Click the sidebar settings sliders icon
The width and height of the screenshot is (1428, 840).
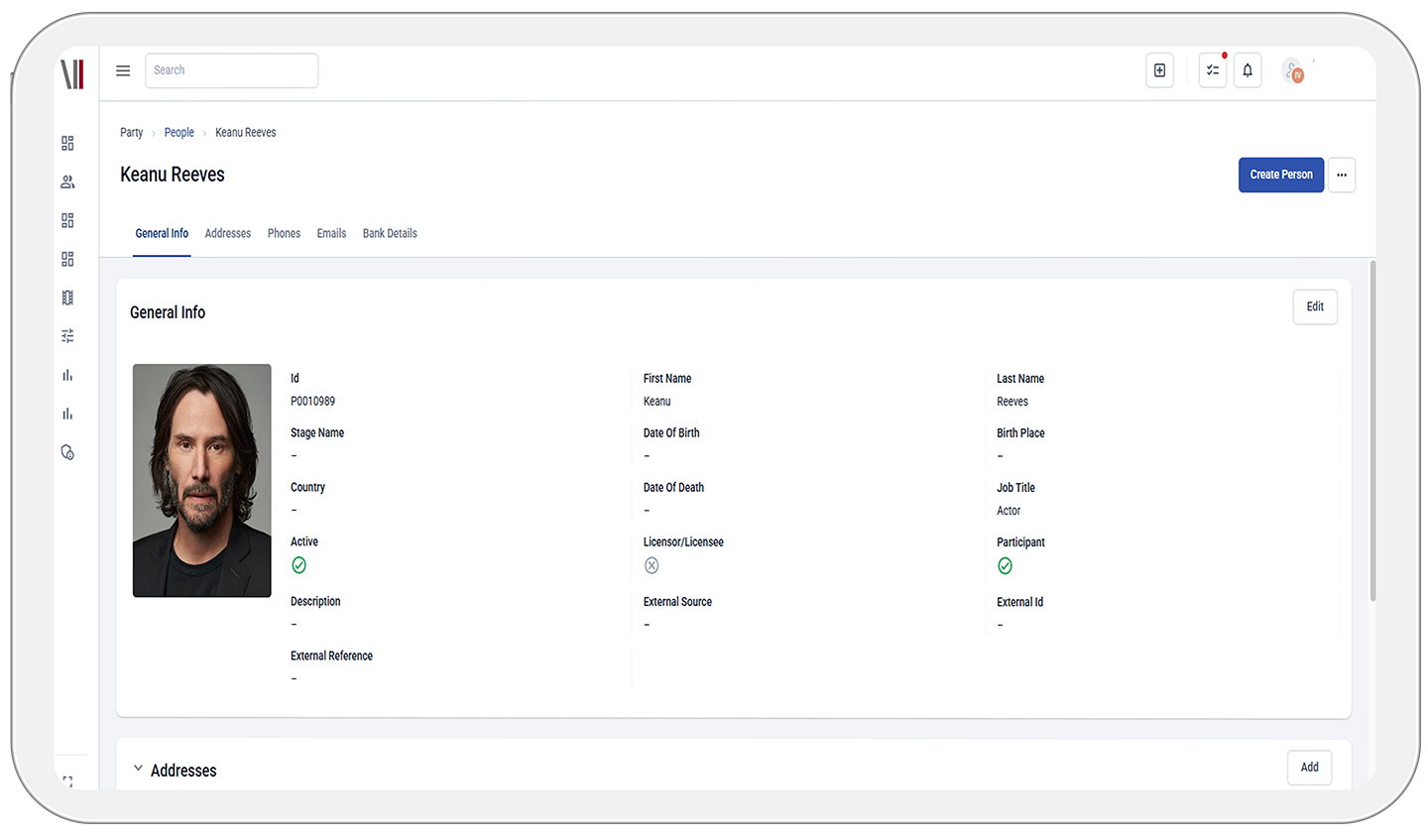(67, 335)
